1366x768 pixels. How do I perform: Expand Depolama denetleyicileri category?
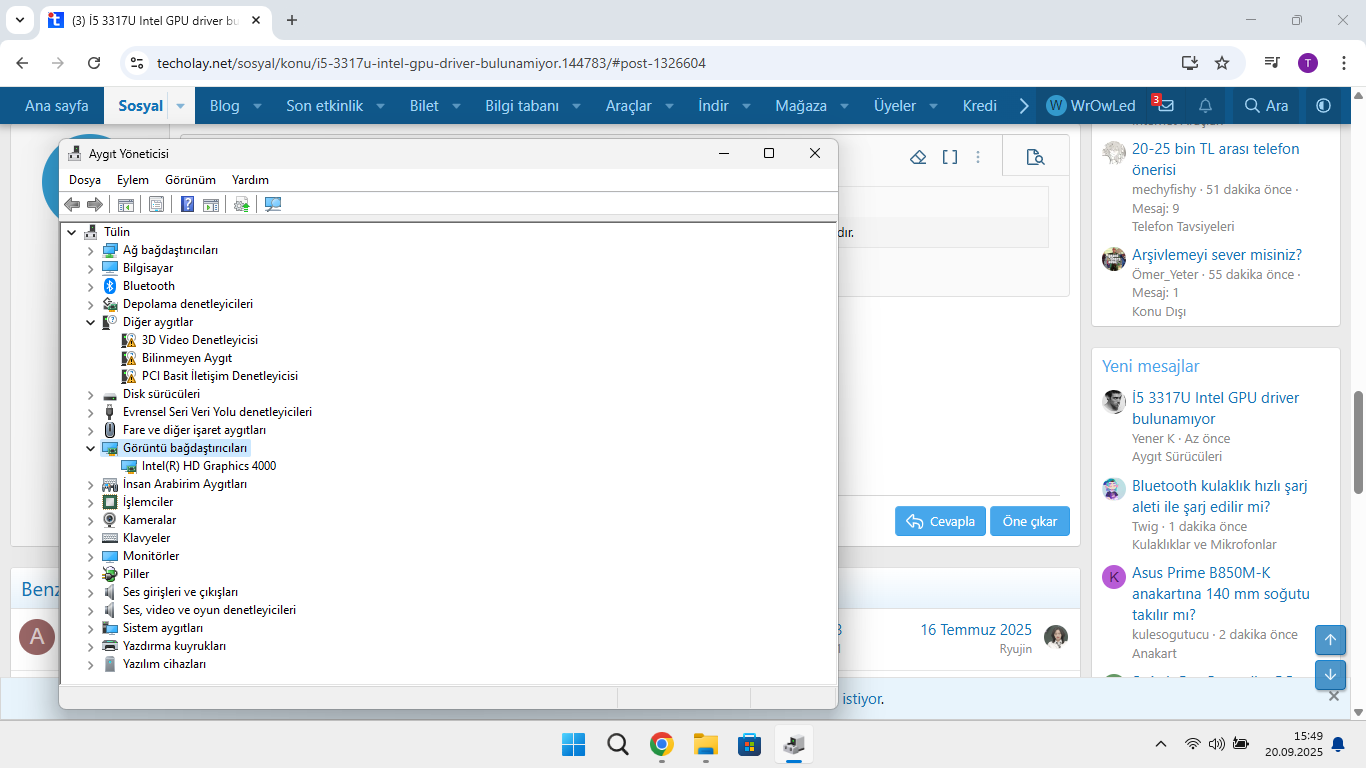click(91, 304)
